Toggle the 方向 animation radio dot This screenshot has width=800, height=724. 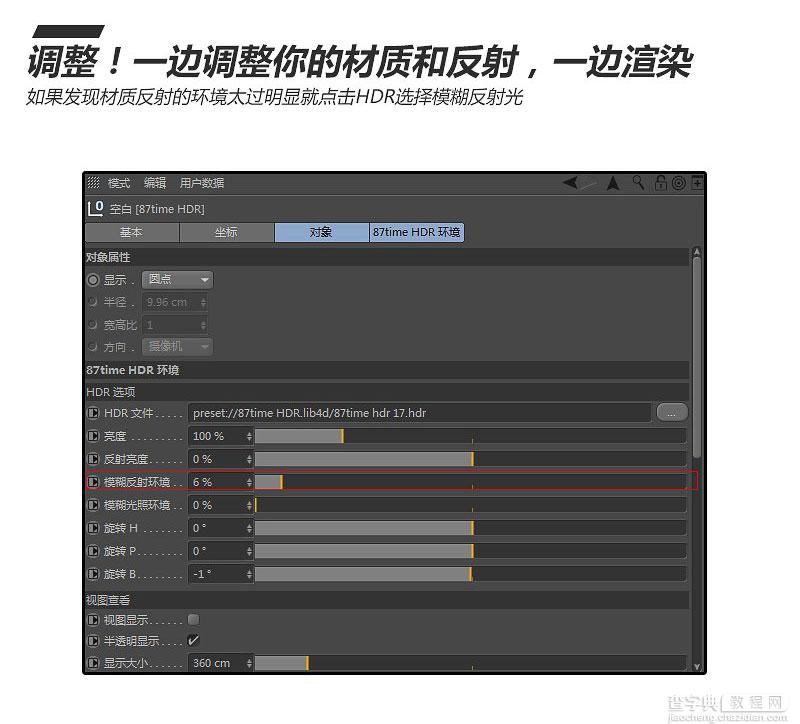[93, 346]
